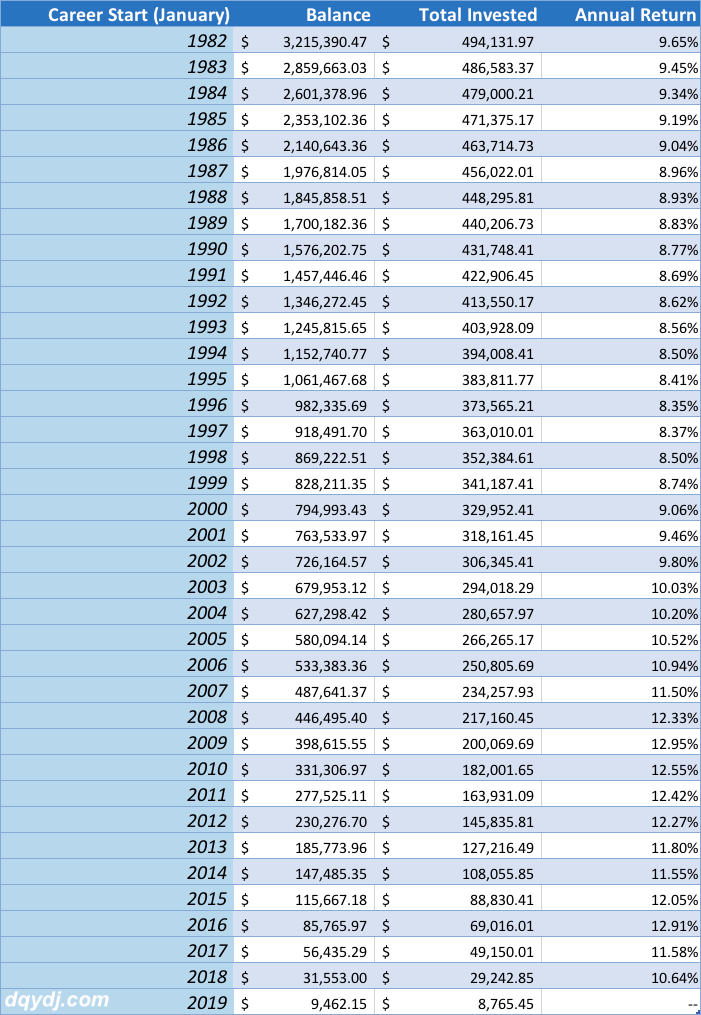Select the Total Invested column header
Image resolution: width=701 pixels, height=1015 pixels.
458,14
